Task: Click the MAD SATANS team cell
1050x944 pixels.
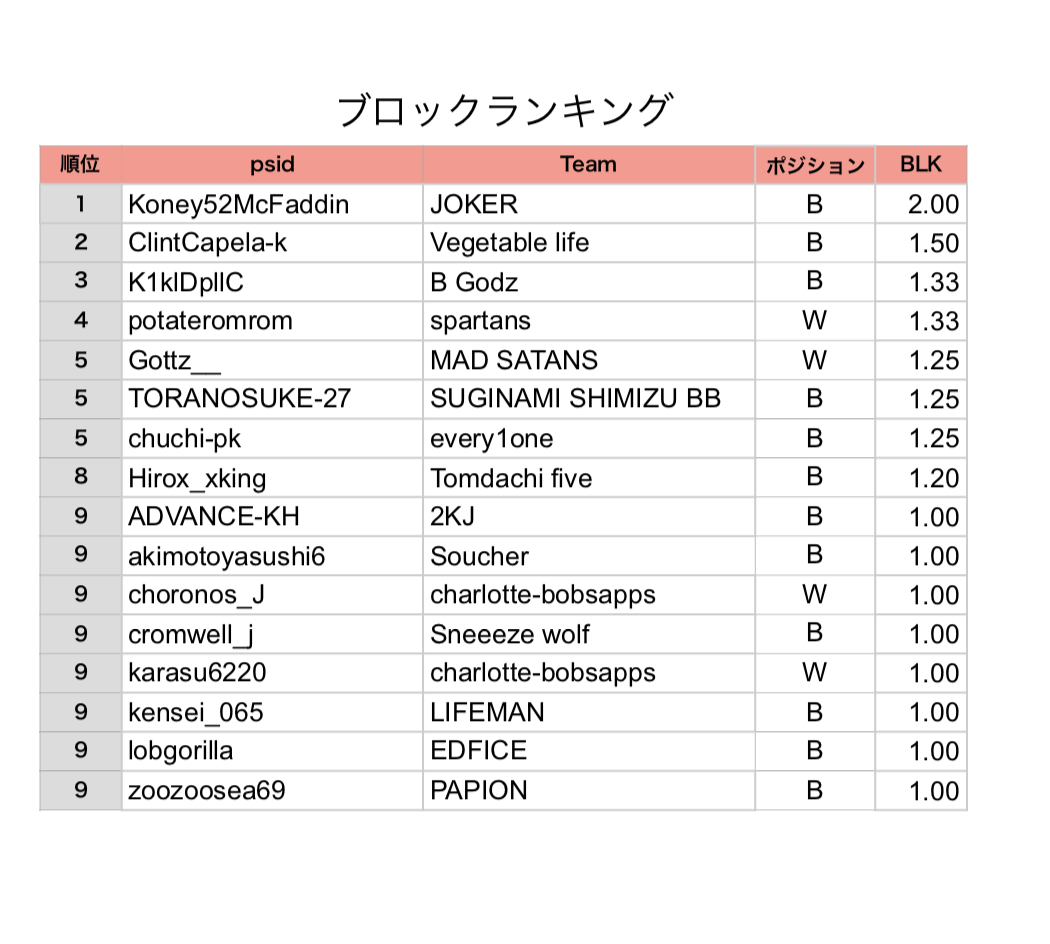Action: [x=514, y=360]
